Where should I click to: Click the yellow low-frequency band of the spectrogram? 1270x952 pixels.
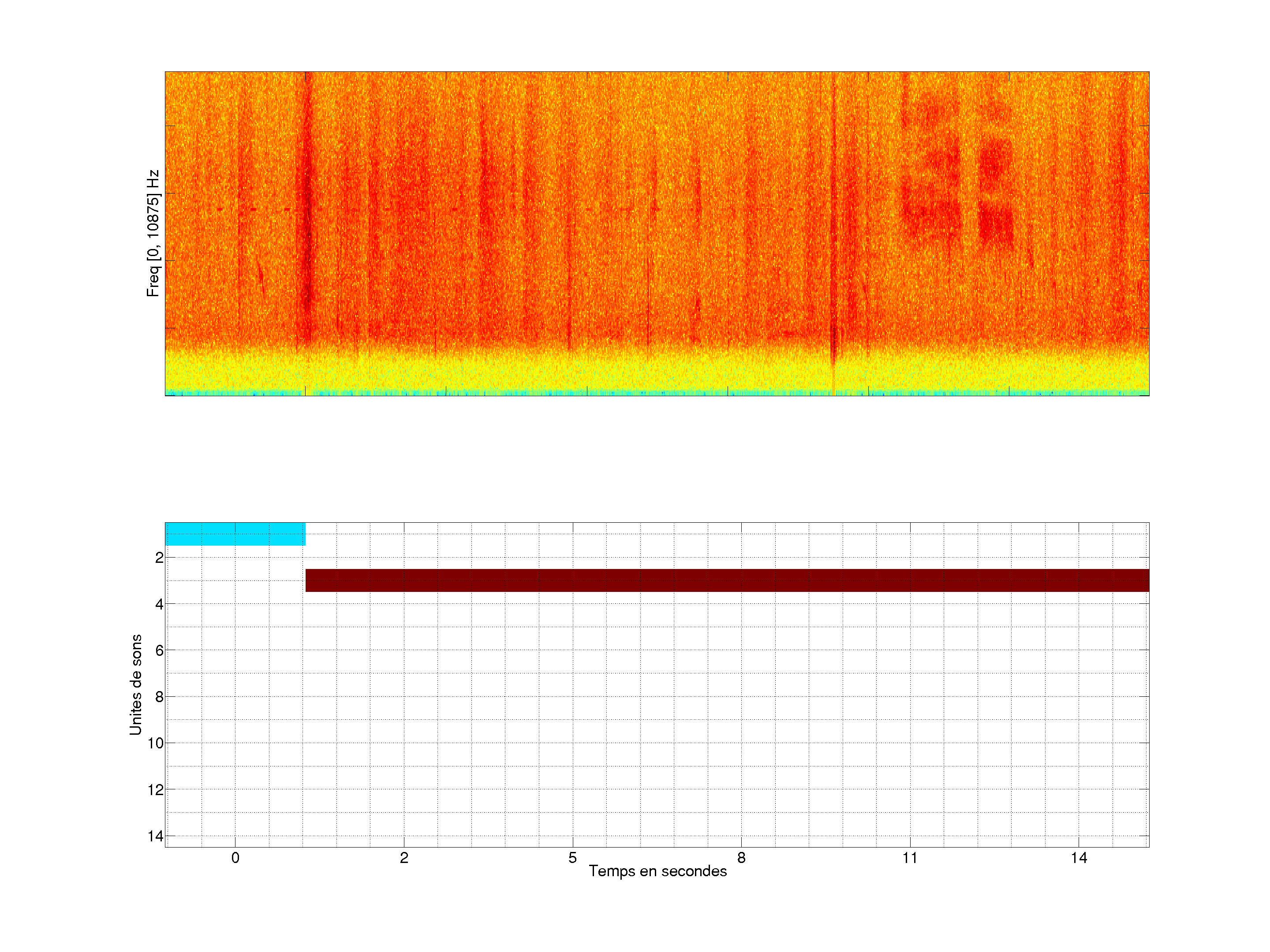click(657, 372)
